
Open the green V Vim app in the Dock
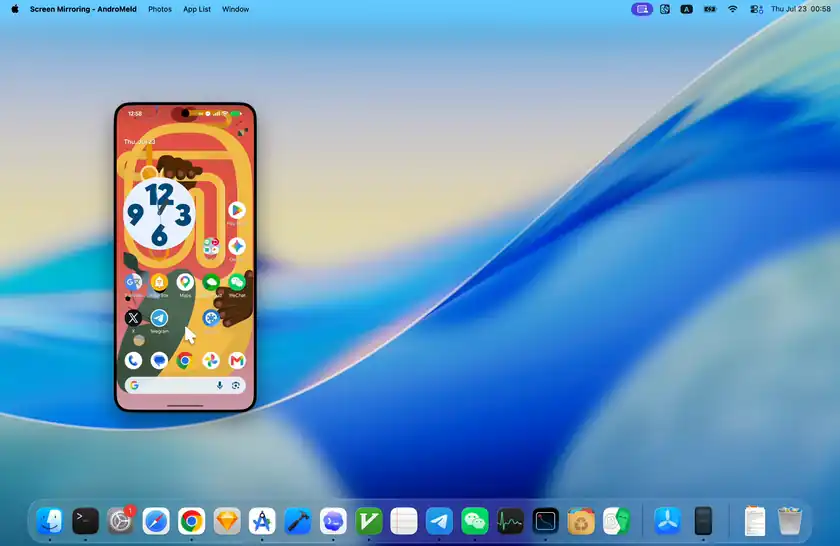tap(369, 521)
